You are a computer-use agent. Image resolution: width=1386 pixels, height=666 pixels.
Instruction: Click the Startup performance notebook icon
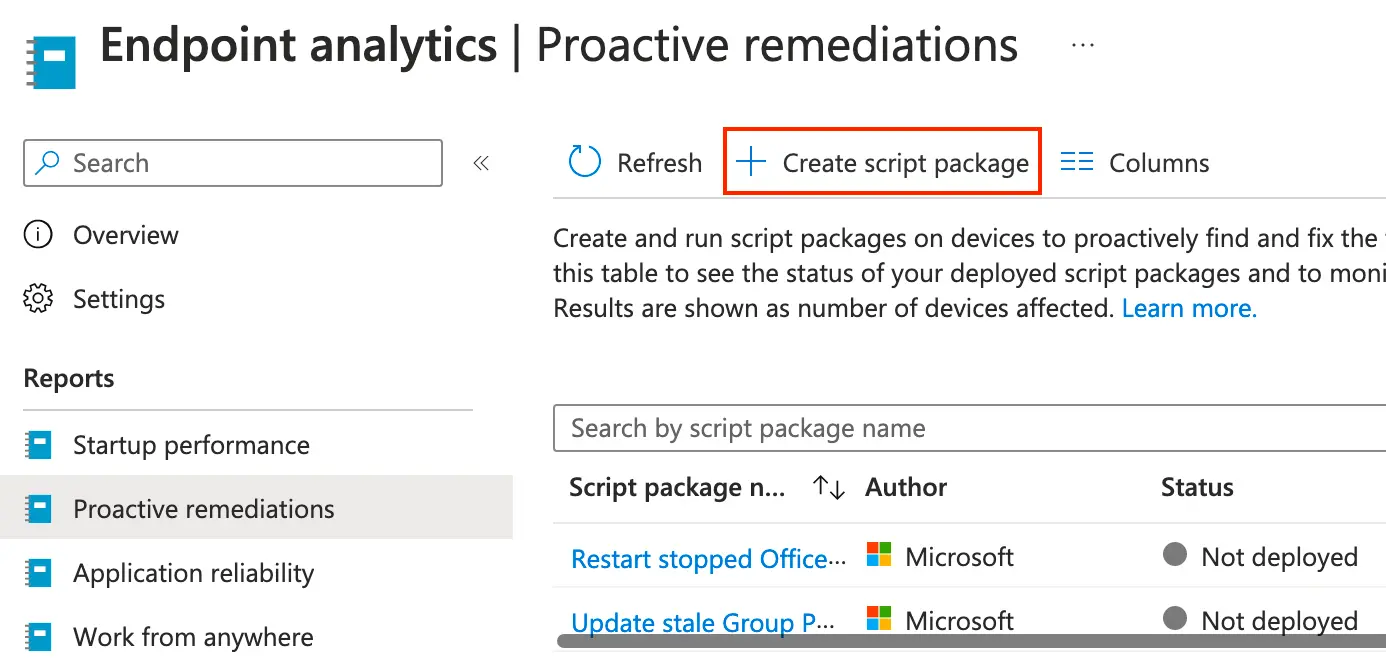(x=38, y=445)
